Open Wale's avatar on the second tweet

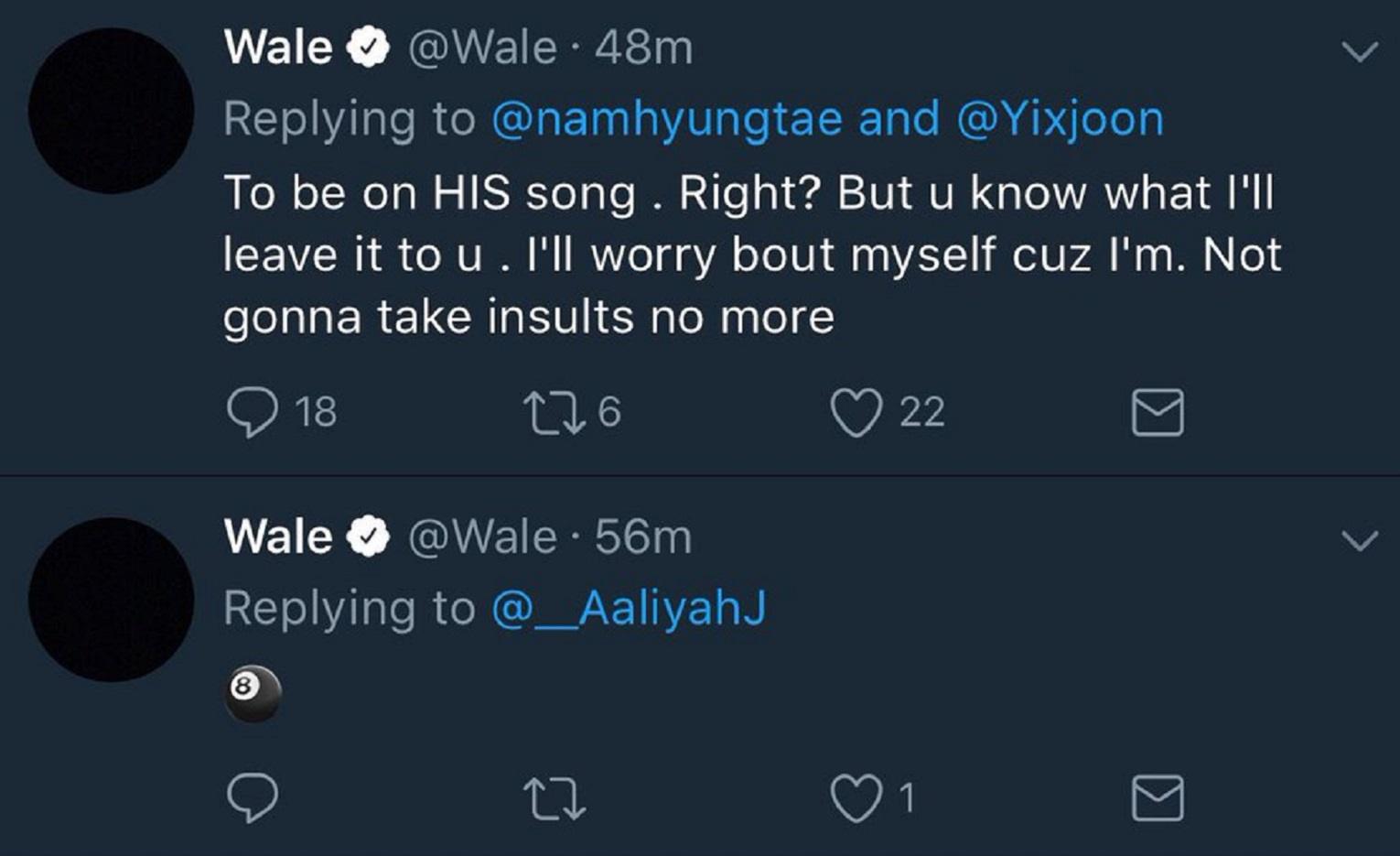(x=111, y=600)
